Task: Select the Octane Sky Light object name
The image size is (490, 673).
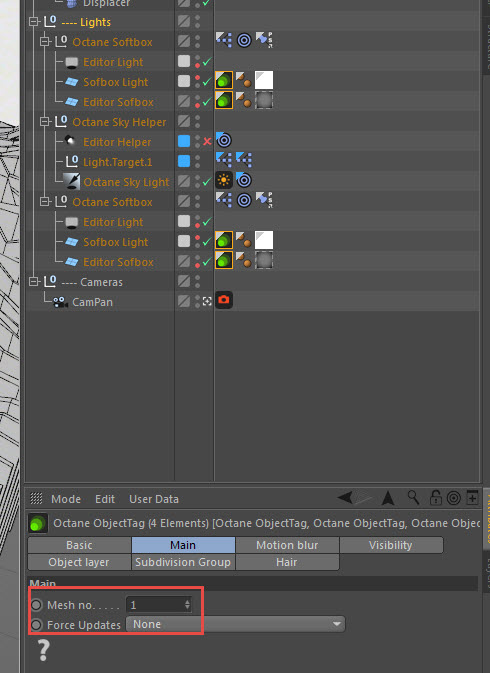Action: tap(127, 182)
